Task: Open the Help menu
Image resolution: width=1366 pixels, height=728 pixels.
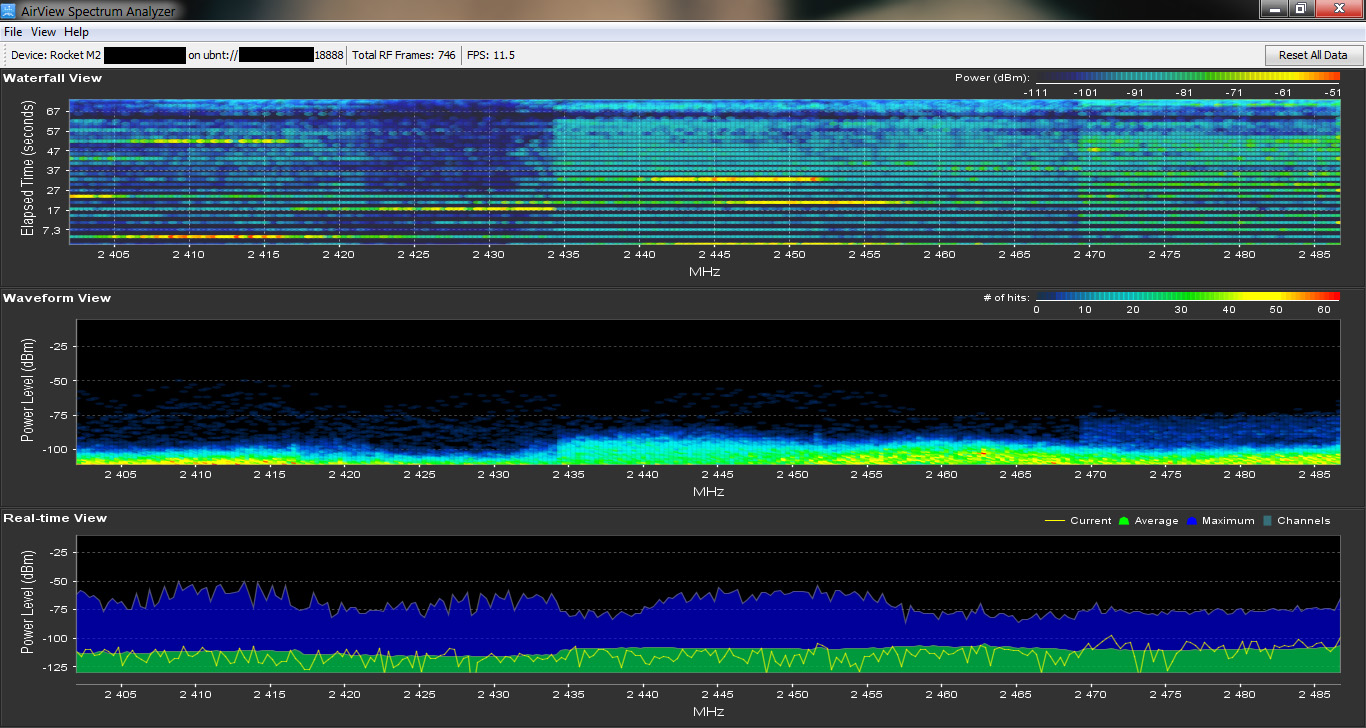Action: [76, 32]
